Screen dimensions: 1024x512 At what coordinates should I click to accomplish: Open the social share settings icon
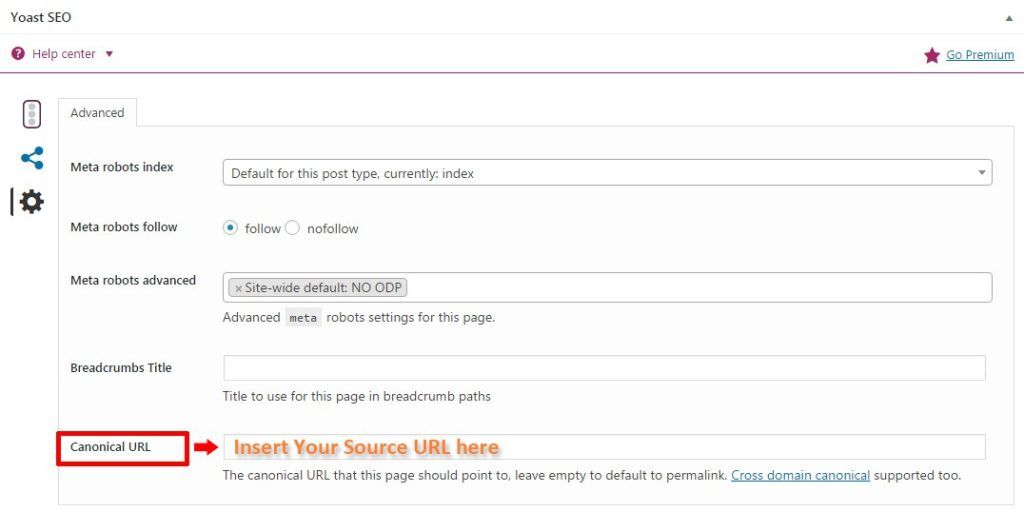click(x=32, y=158)
